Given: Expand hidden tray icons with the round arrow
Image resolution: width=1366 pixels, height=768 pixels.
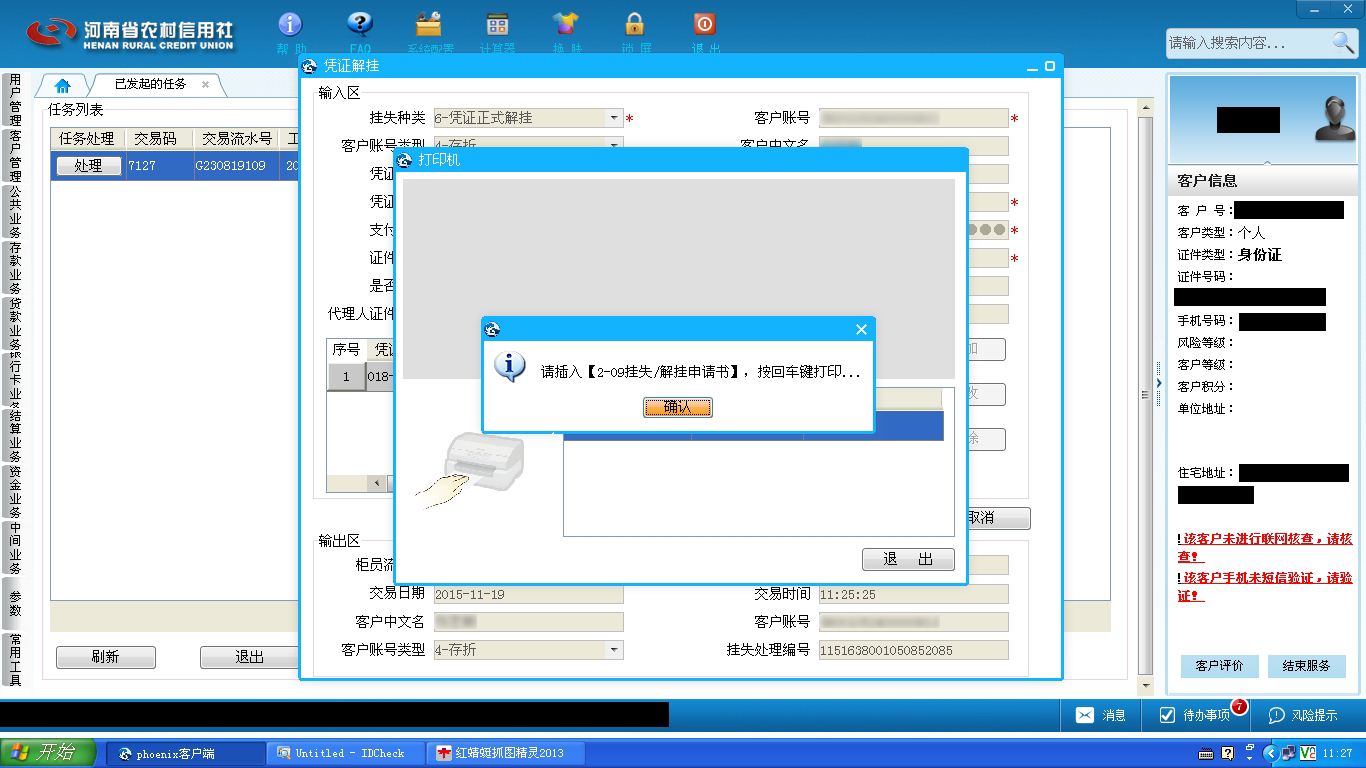Looking at the screenshot, I should (x=1271, y=753).
